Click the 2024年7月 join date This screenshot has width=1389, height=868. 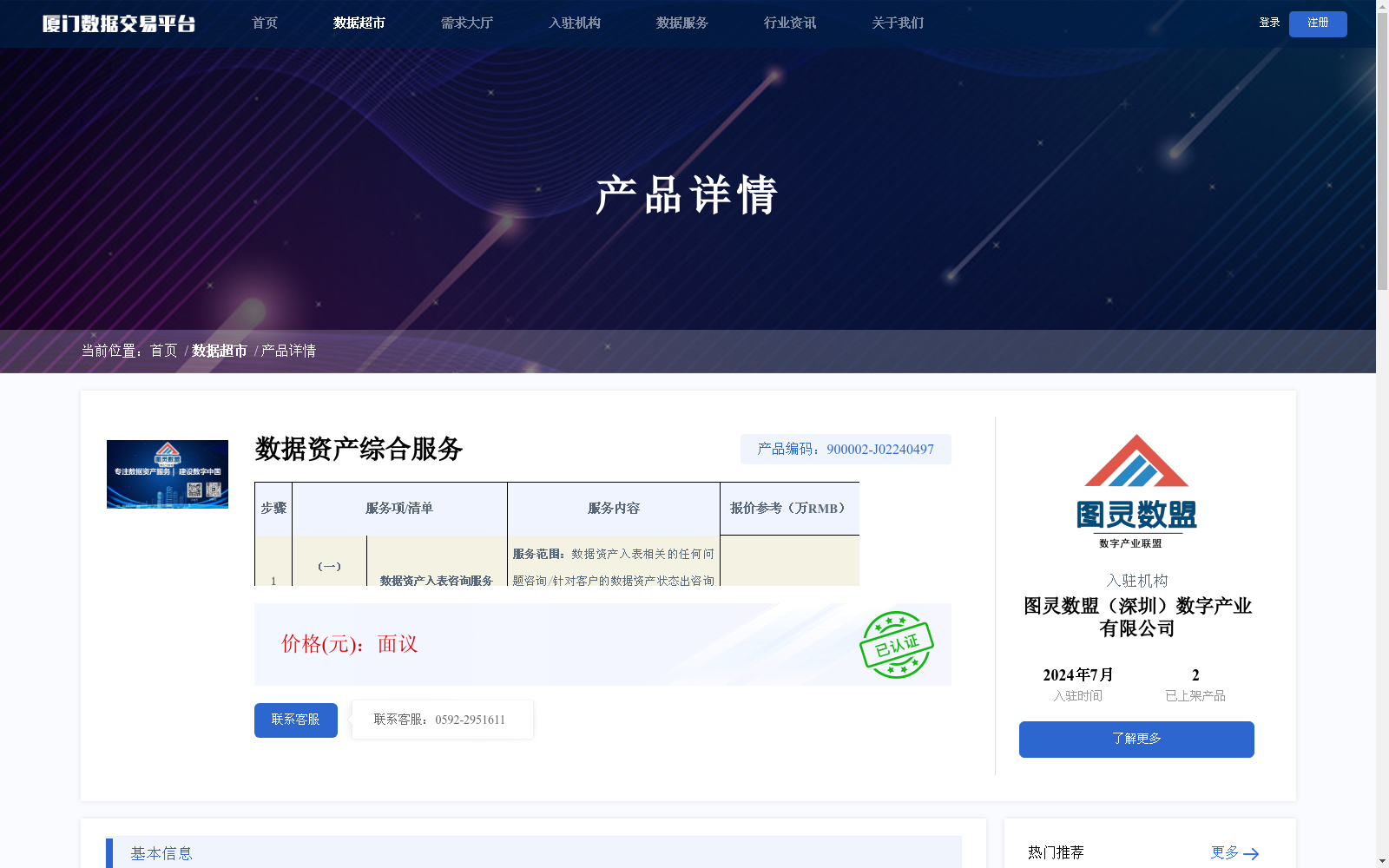(1078, 674)
